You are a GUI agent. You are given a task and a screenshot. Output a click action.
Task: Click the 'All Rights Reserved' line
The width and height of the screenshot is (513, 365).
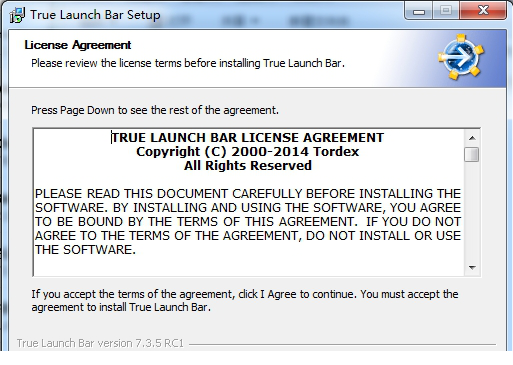tap(247, 166)
